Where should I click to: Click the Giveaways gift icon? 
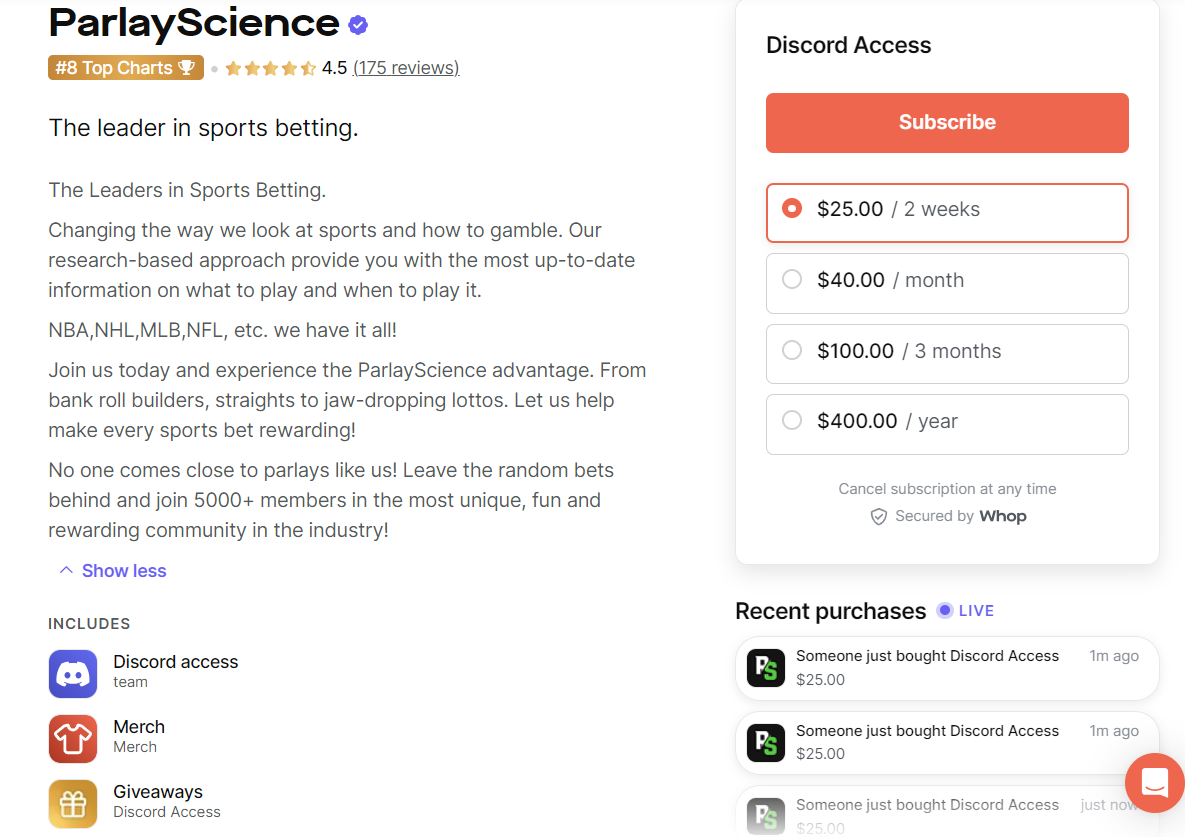pyautogui.click(x=72, y=803)
